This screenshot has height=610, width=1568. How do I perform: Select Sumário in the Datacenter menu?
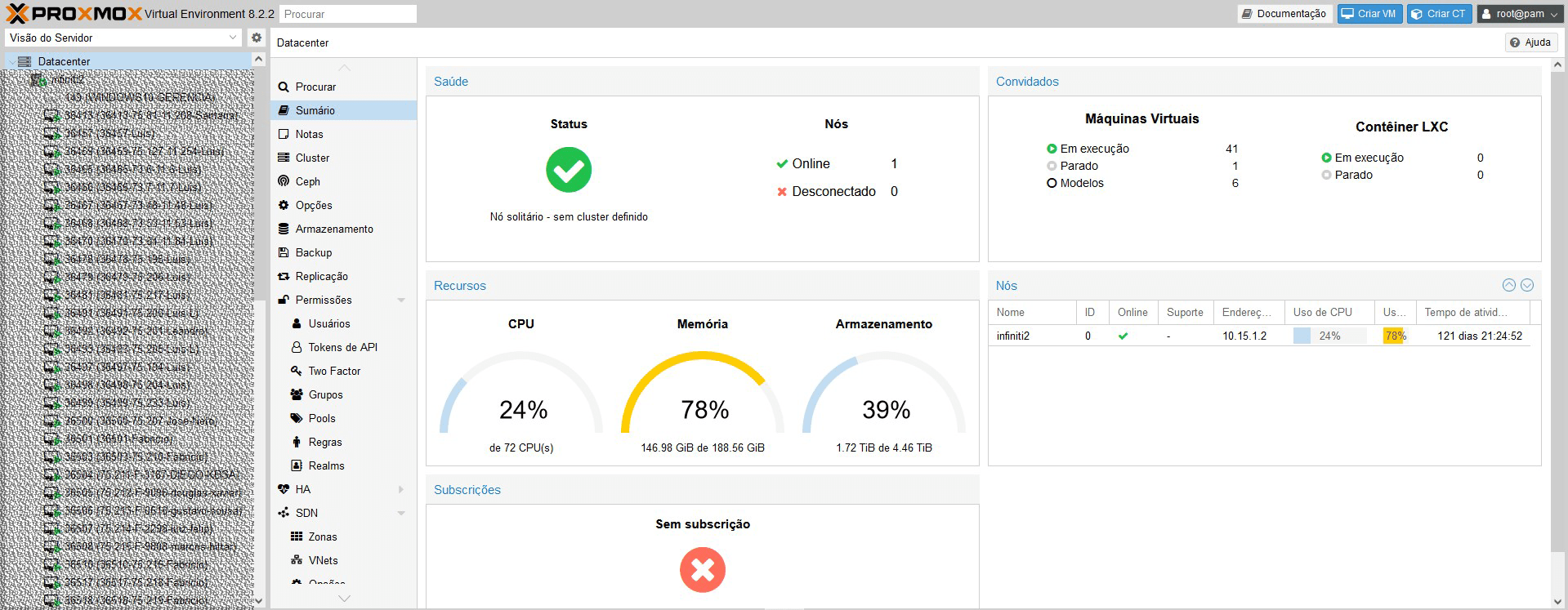315,110
